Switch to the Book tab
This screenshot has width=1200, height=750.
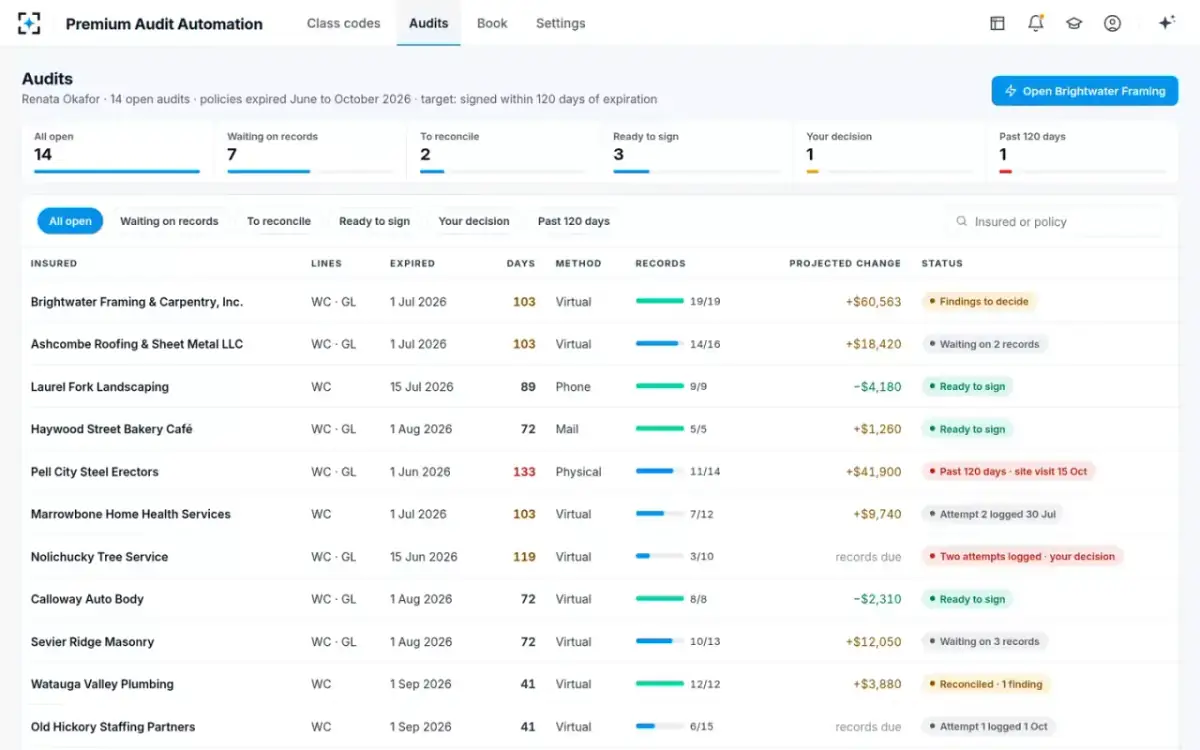pyautogui.click(x=492, y=23)
